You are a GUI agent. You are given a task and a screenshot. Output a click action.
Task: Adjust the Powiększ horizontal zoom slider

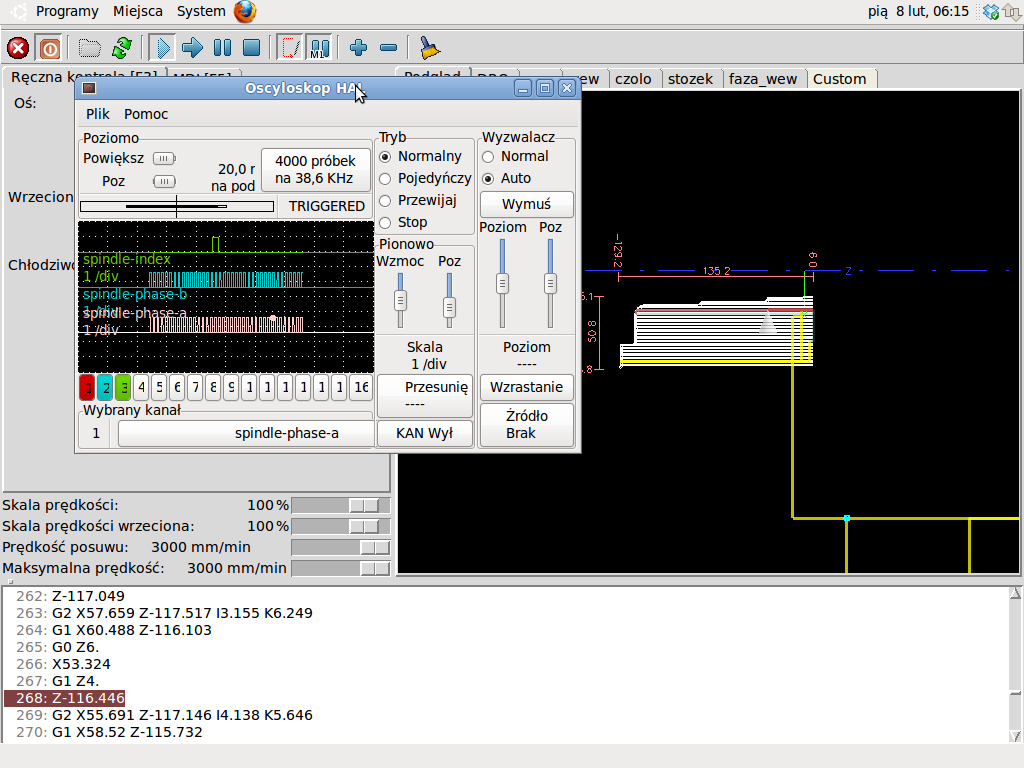click(x=164, y=159)
